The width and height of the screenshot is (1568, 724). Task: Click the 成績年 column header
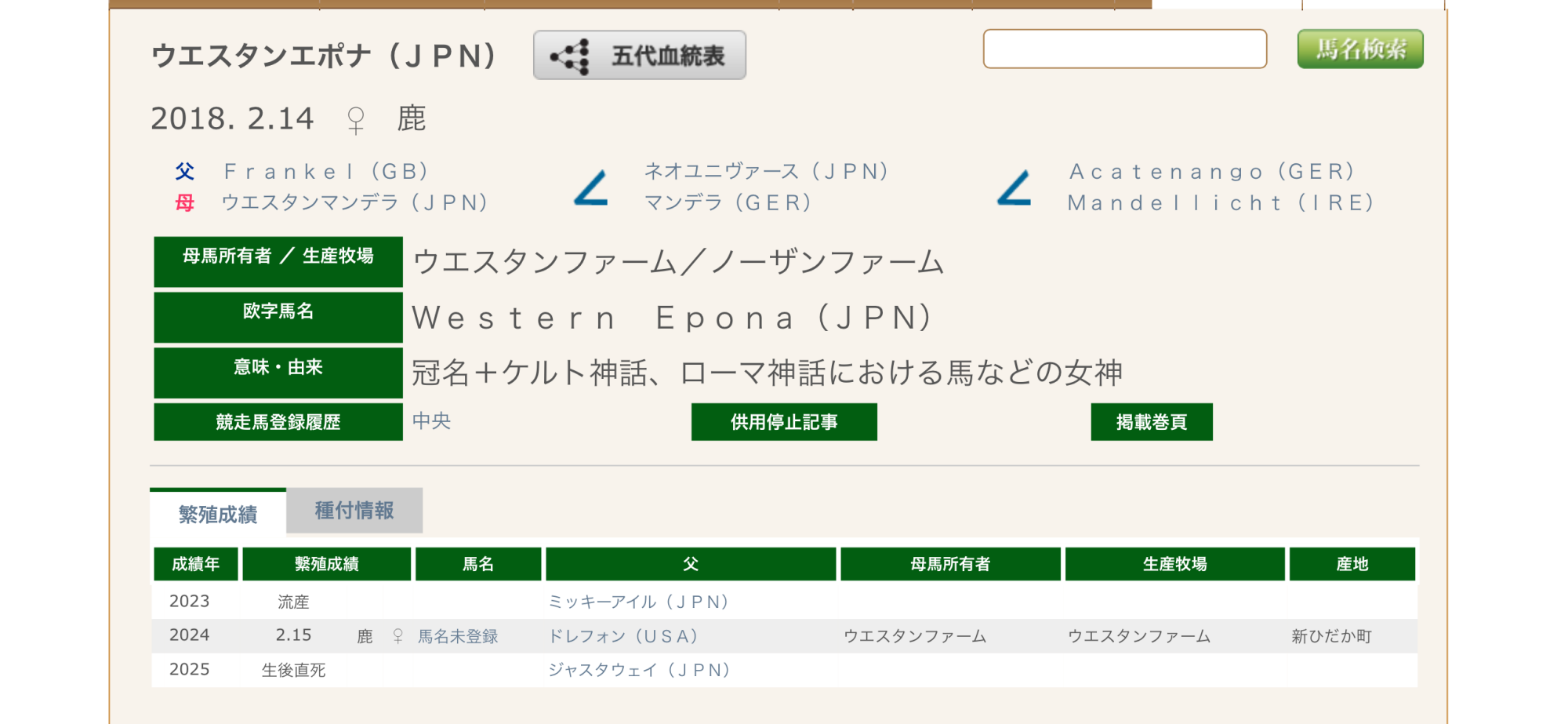[x=196, y=564]
